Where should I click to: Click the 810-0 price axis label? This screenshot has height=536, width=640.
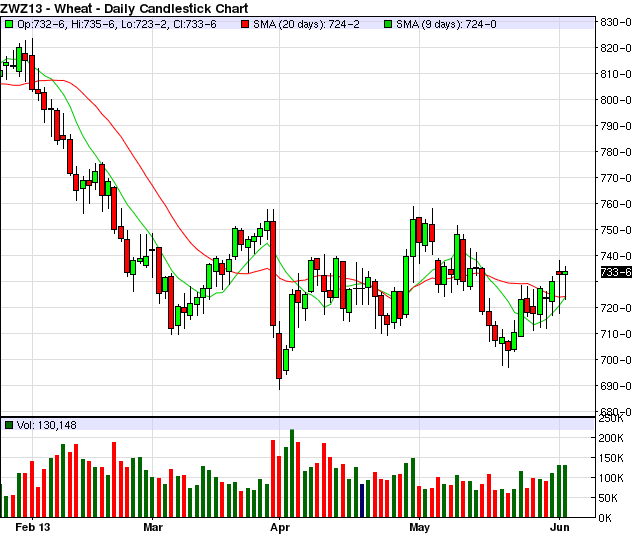[x=616, y=74]
